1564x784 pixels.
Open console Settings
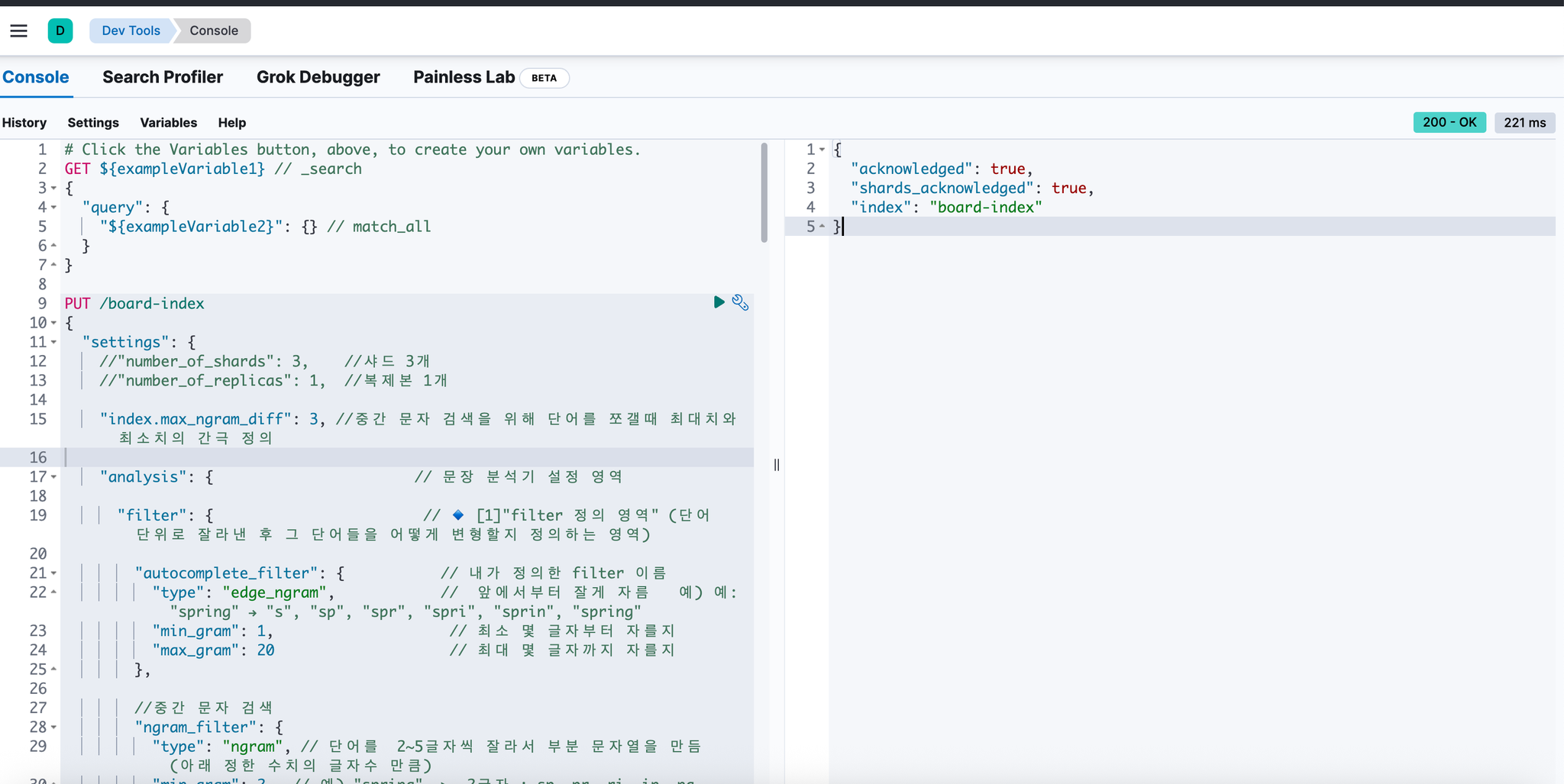[x=93, y=122]
